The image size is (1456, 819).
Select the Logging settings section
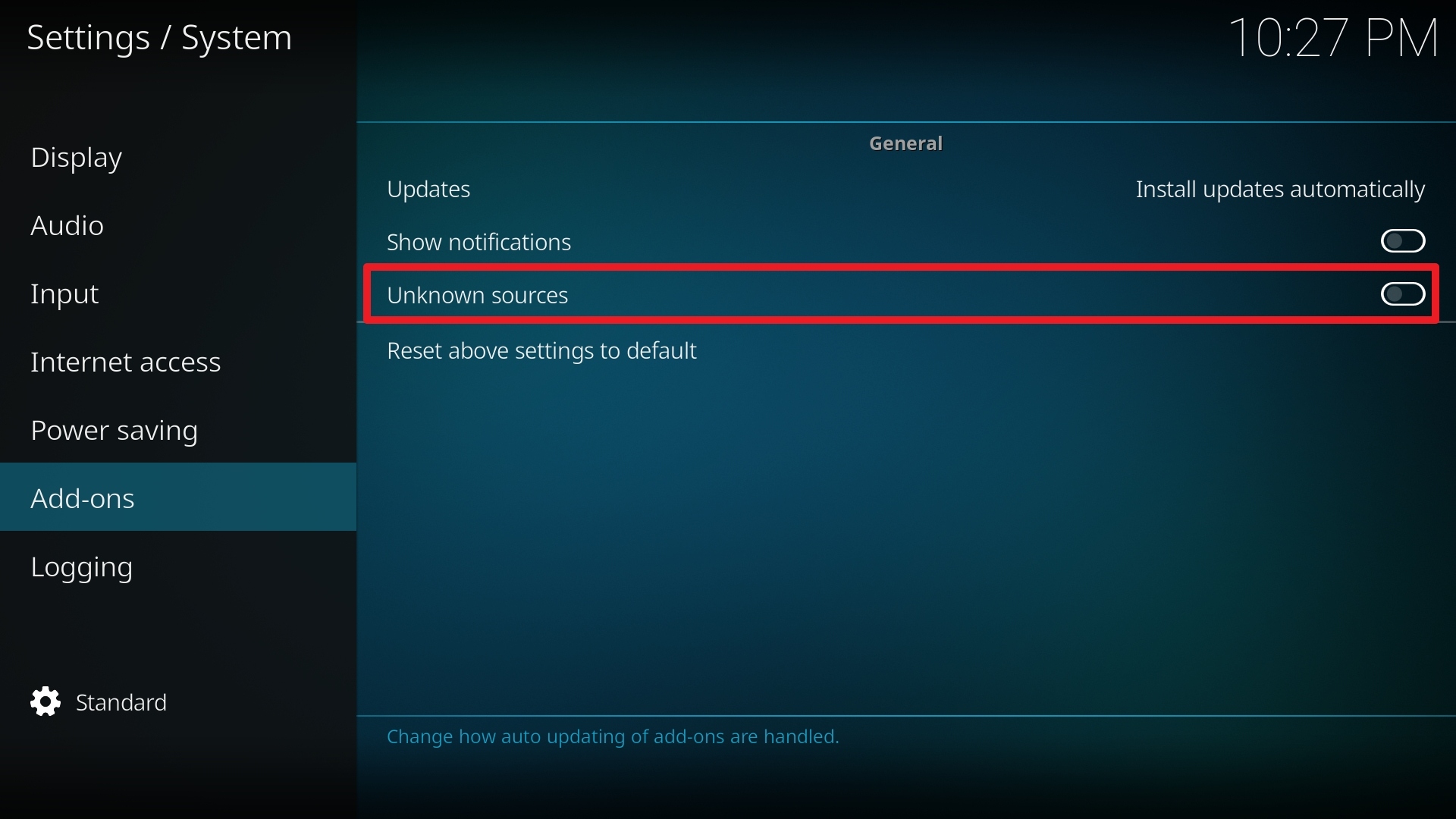pyautogui.click(x=82, y=565)
